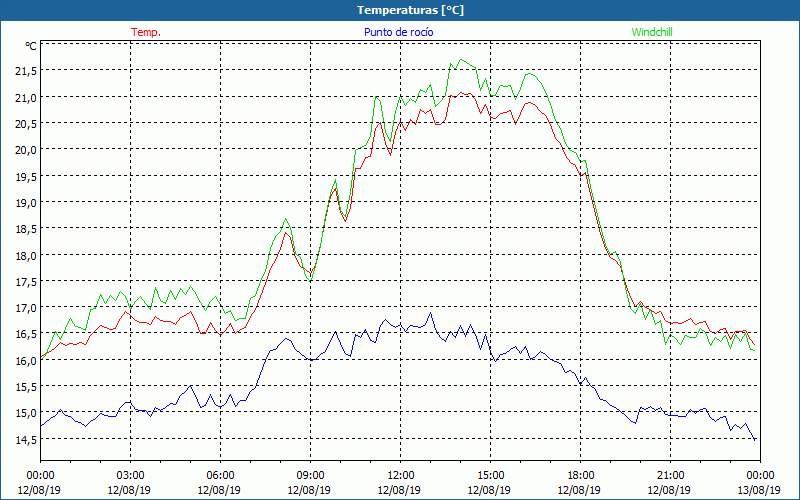Click the 20,0 y-axis value
This screenshot has height=500, width=800.
[25, 150]
